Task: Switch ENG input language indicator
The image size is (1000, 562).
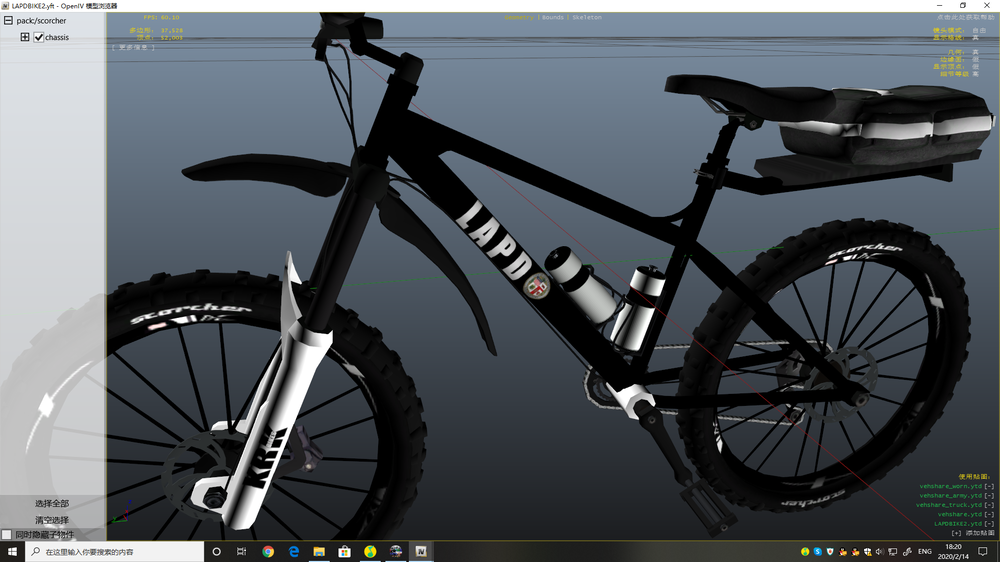Action: click(925, 552)
